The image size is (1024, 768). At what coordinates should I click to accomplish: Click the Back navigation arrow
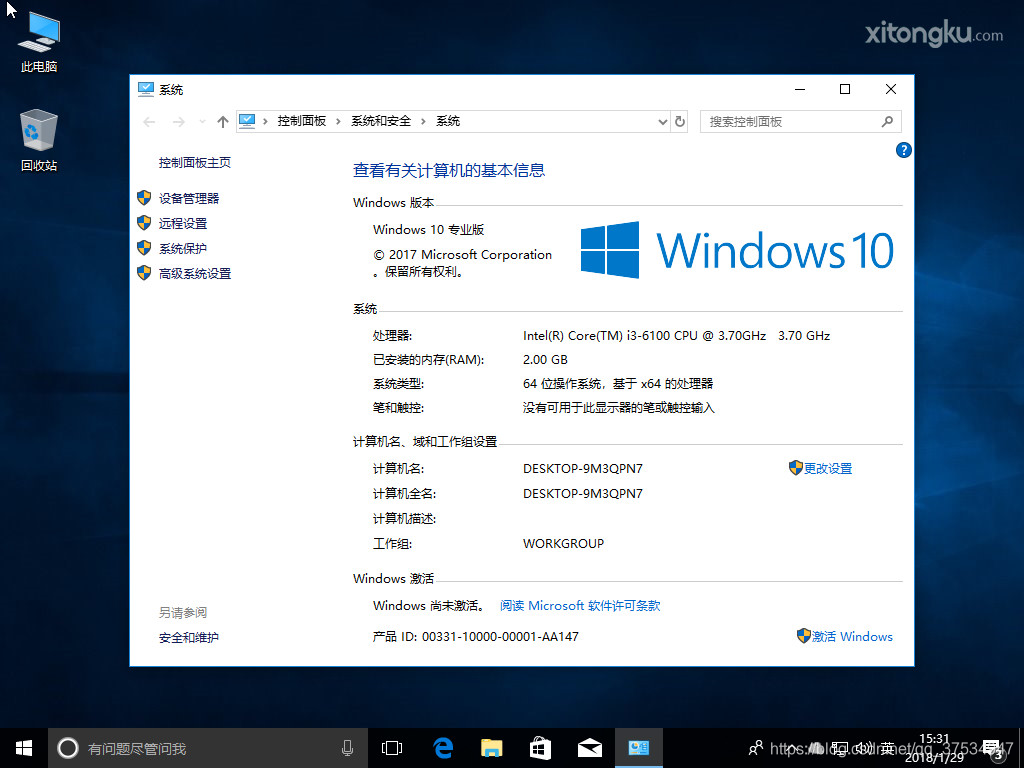tap(150, 121)
